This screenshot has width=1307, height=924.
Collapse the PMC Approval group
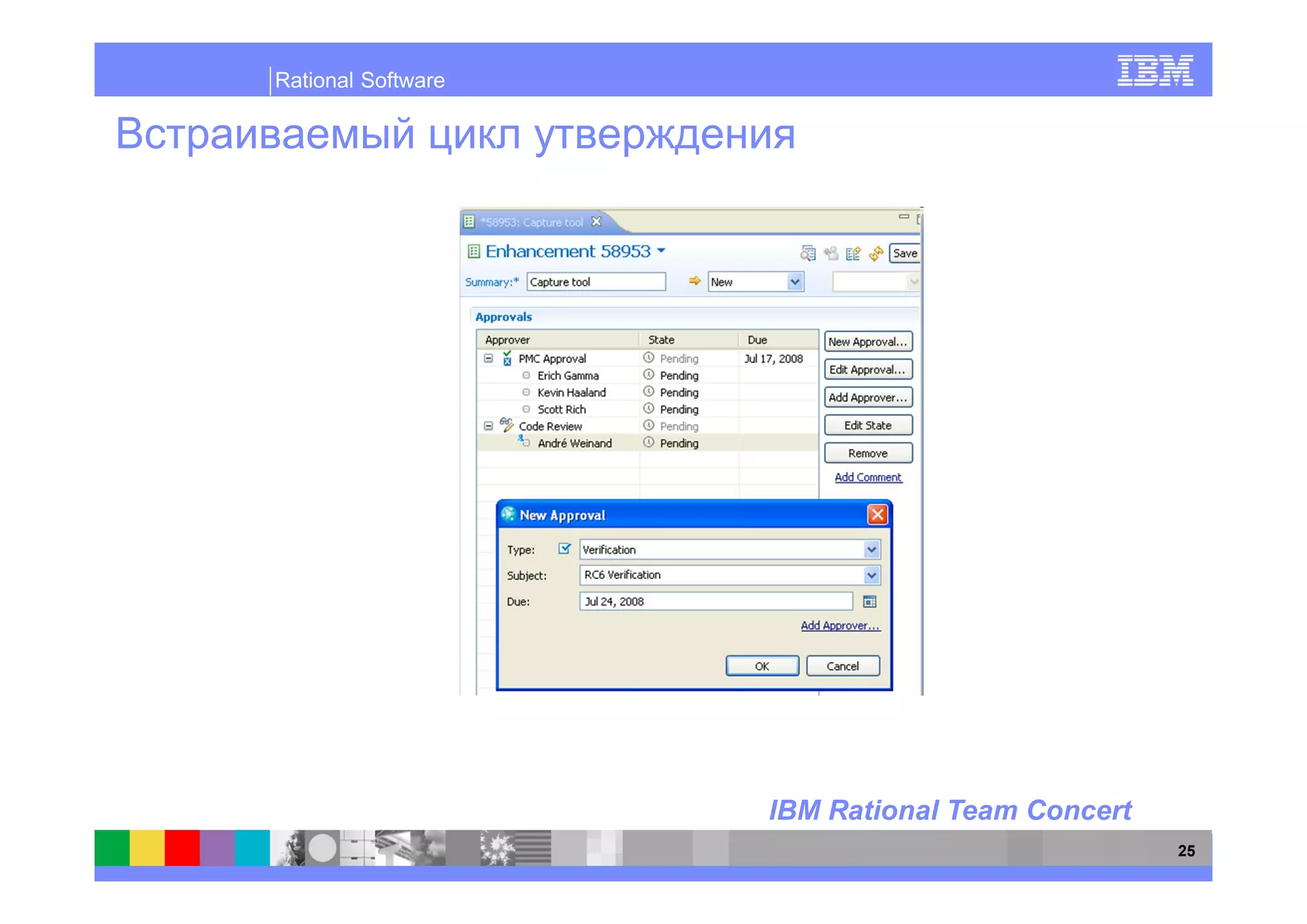(x=488, y=359)
